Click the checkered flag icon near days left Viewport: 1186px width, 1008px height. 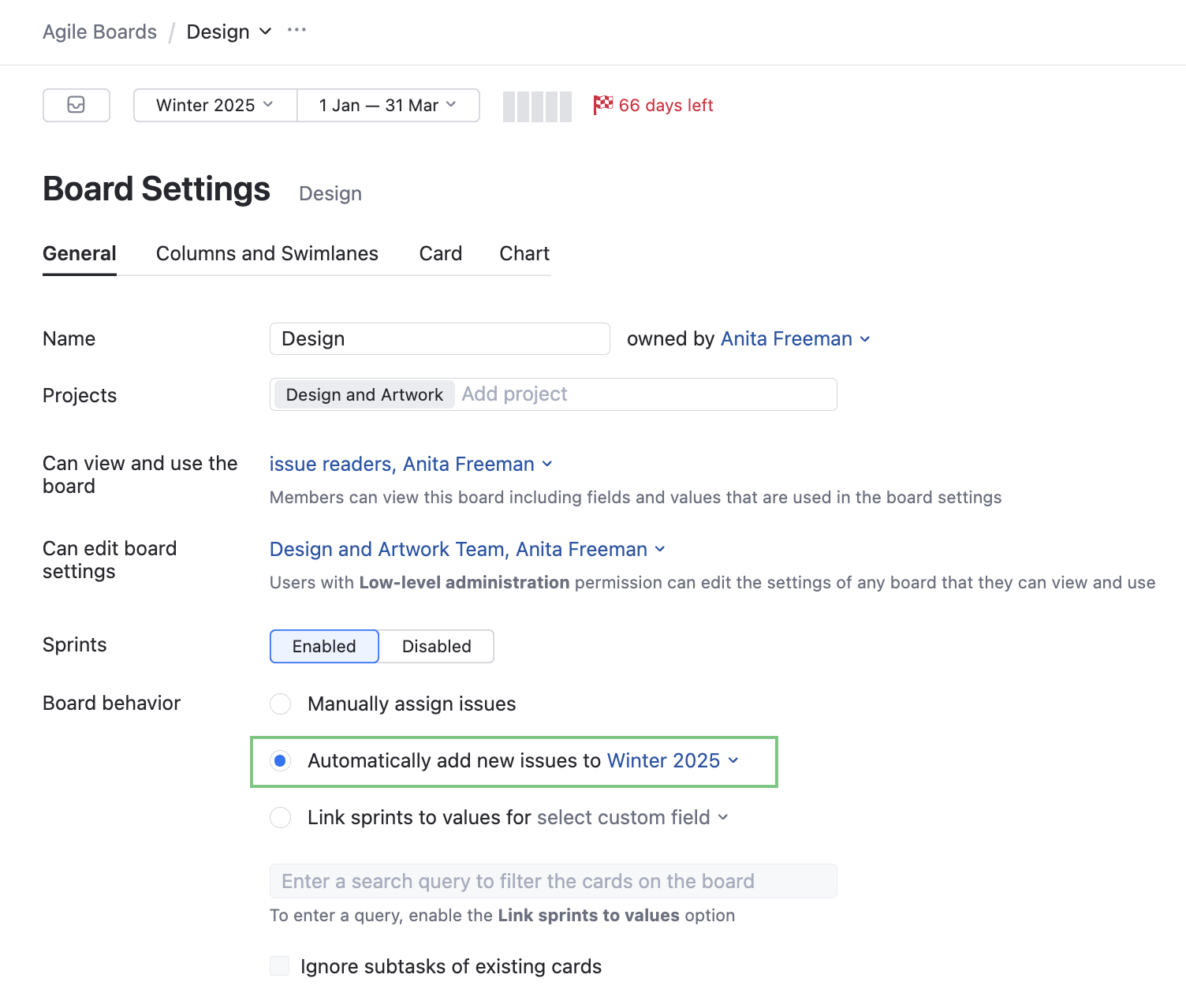(602, 104)
